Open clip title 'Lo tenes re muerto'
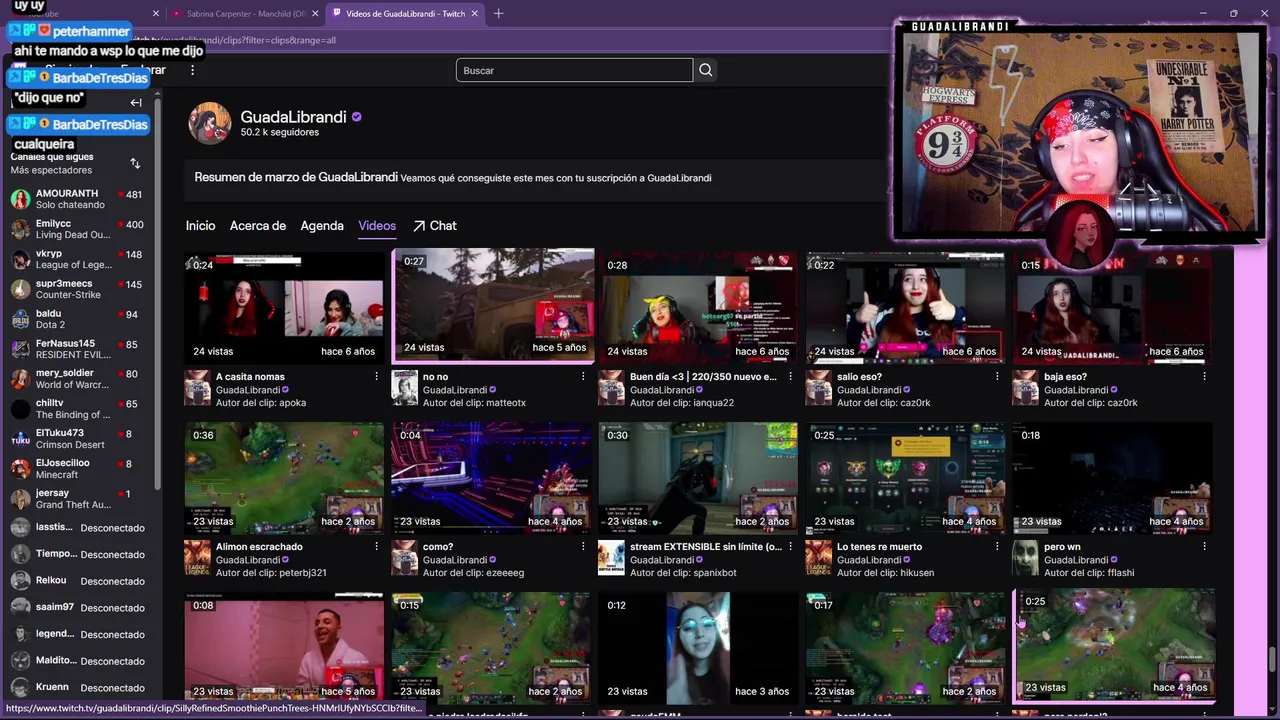The height and width of the screenshot is (720, 1280). pyautogui.click(x=879, y=547)
